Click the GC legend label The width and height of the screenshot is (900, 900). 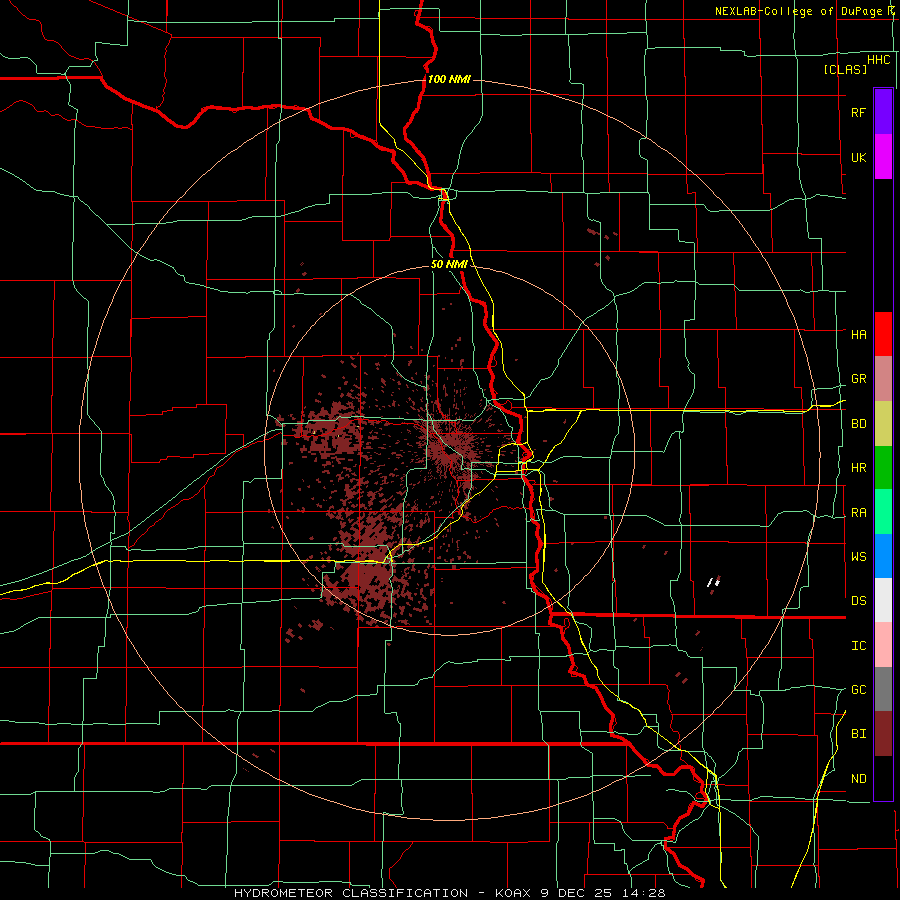[x=858, y=690]
